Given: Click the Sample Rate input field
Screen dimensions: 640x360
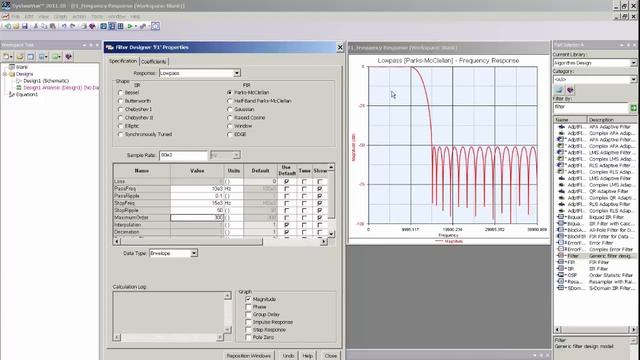Looking at the screenshot, I should pyautogui.click(x=183, y=155).
